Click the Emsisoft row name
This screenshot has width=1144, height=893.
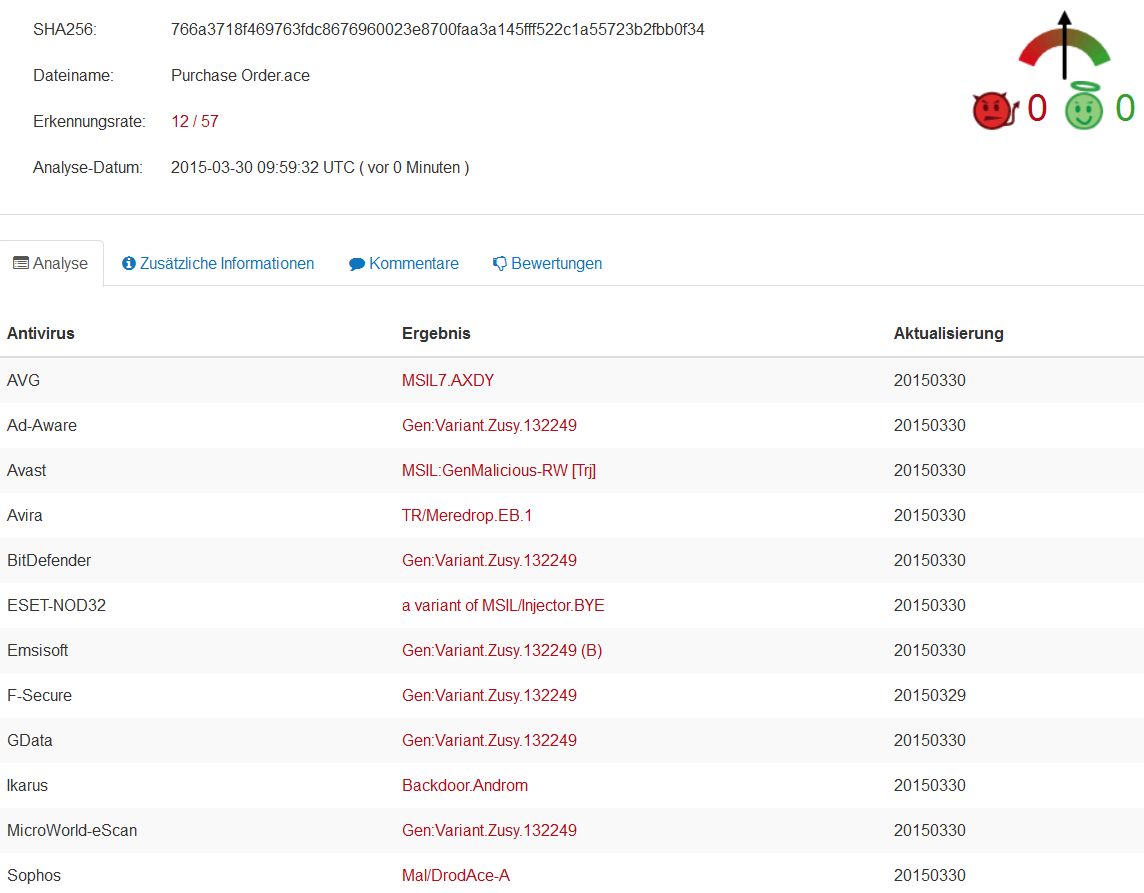point(37,650)
